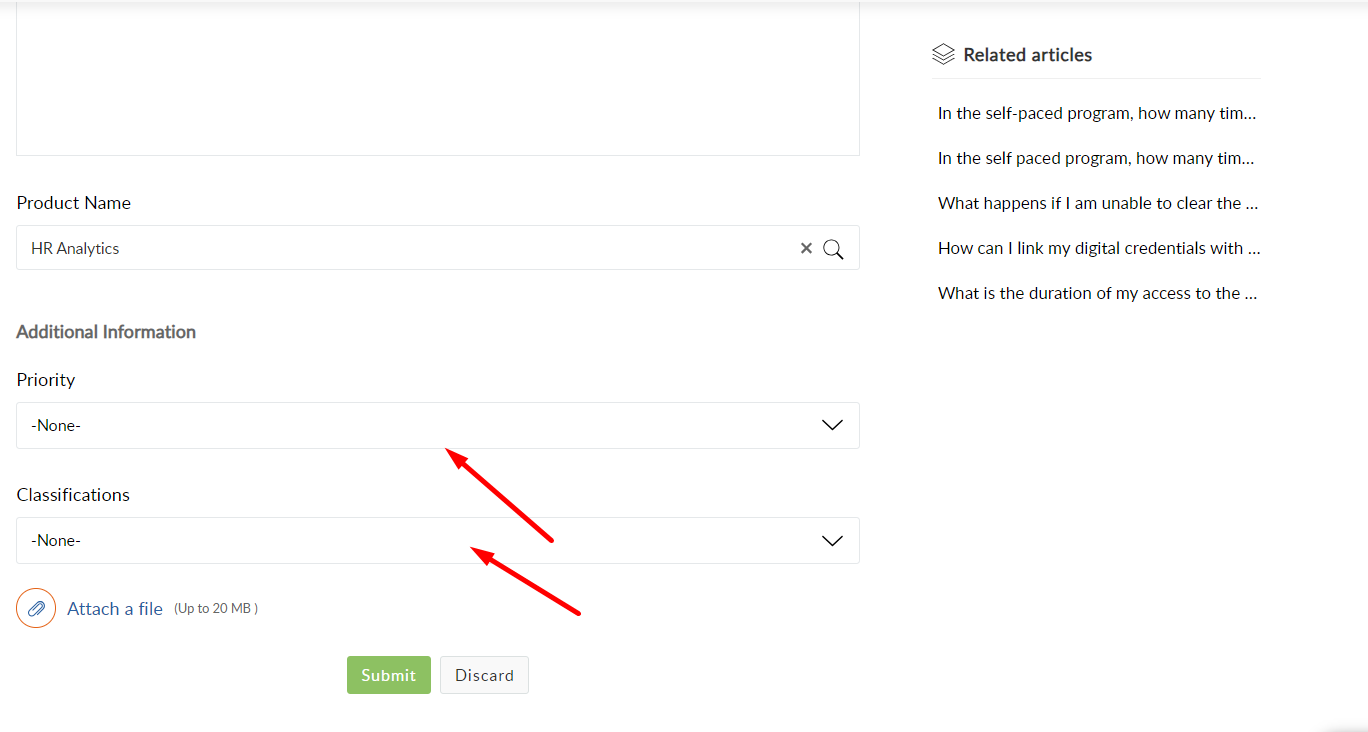Open article 'In the self paced program, how many'
The width and height of the screenshot is (1368, 732).
tap(1097, 158)
